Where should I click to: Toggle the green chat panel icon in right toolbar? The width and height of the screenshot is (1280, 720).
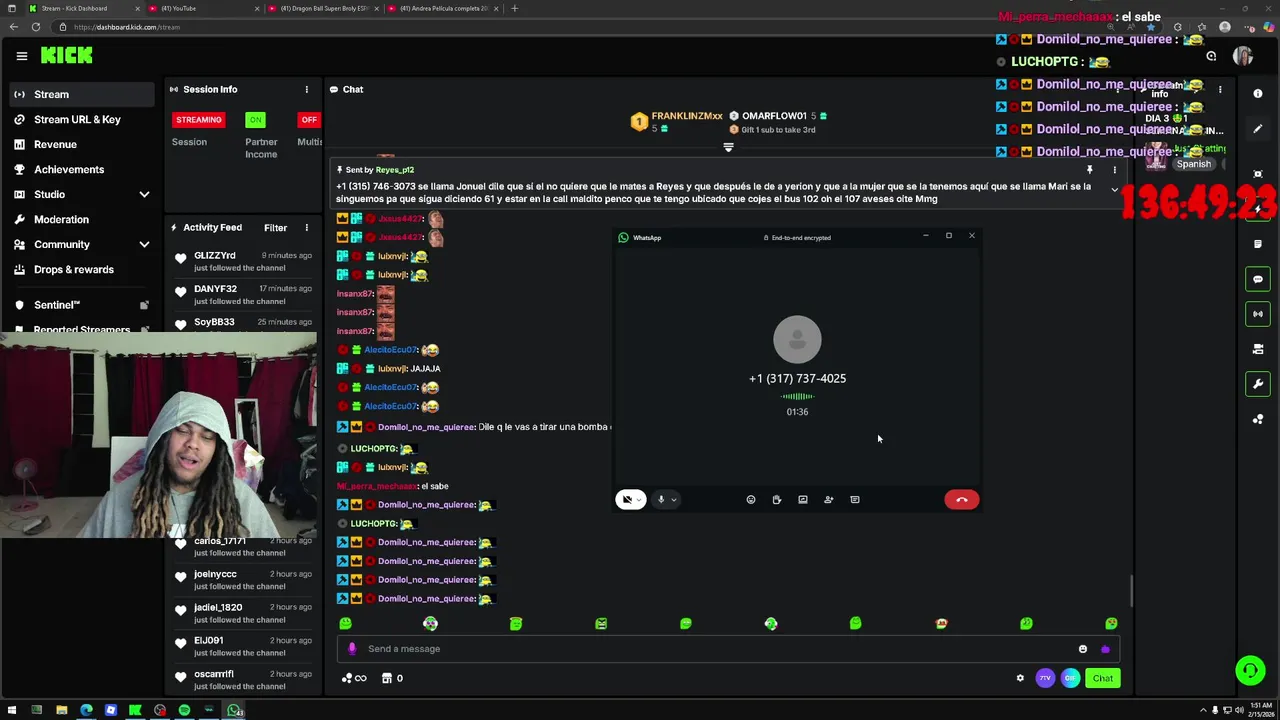[1258, 279]
